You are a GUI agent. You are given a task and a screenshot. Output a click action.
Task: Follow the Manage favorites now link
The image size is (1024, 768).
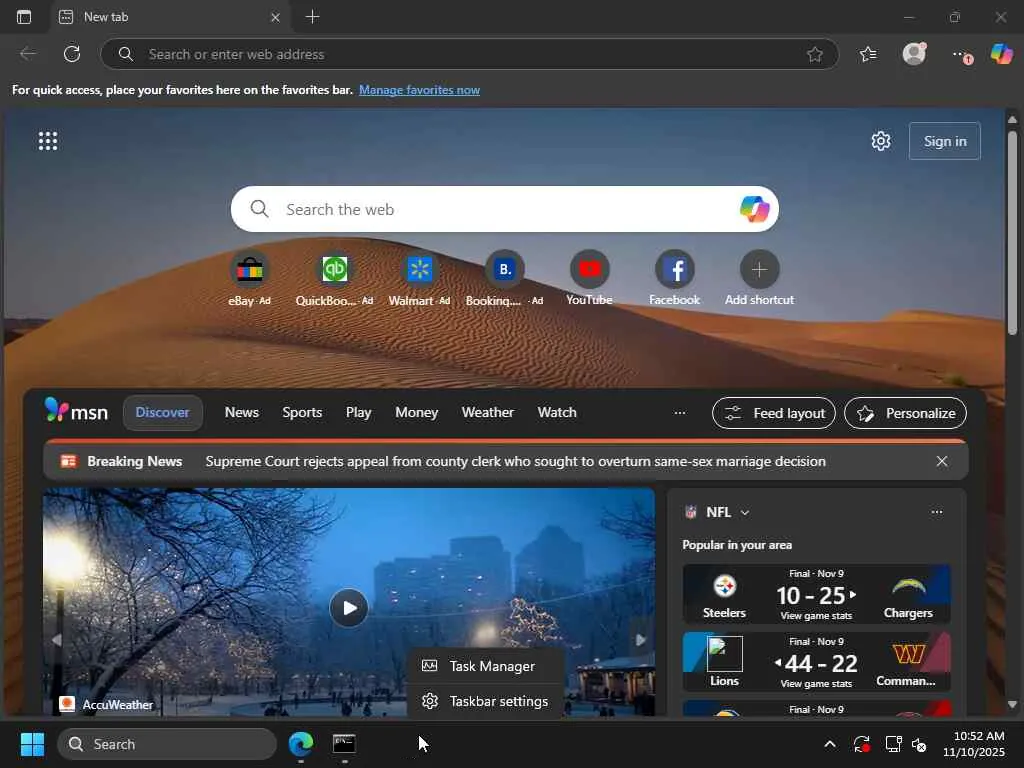pos(419,89)
